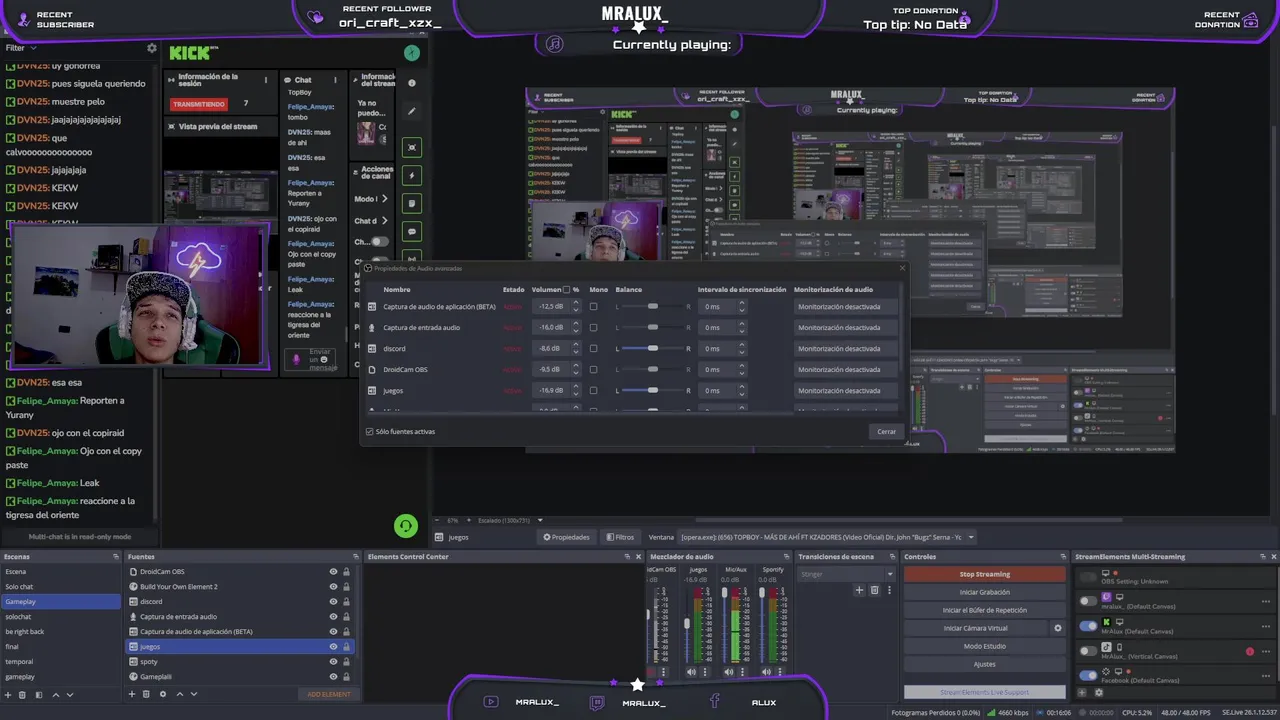Image resolution: width=1280 pixels, height=720 pixels.
Task: Hide the Build Your Own Element 2 source
Action: click(333, 587)
